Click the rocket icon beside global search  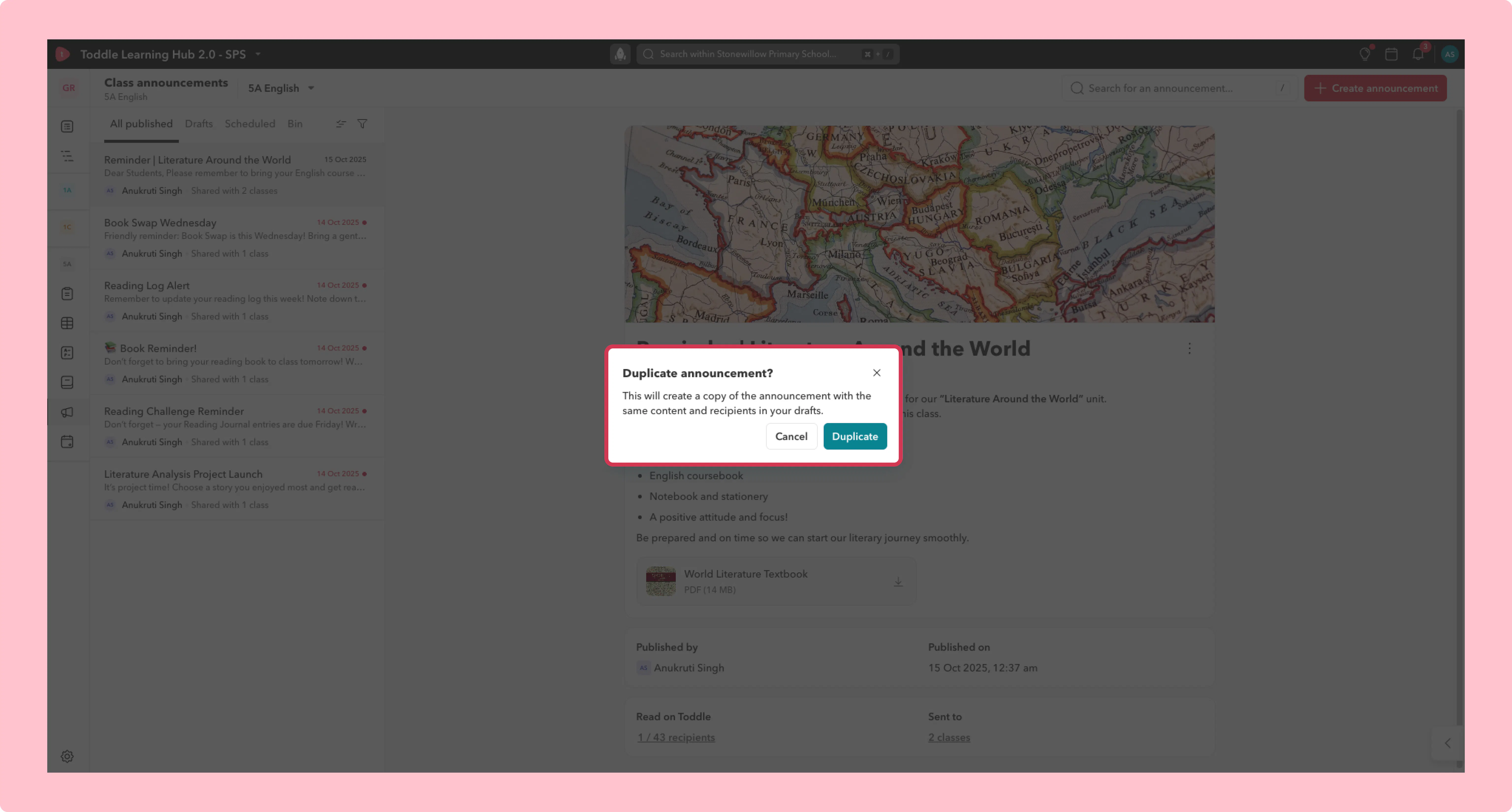[x=620, y=54]
